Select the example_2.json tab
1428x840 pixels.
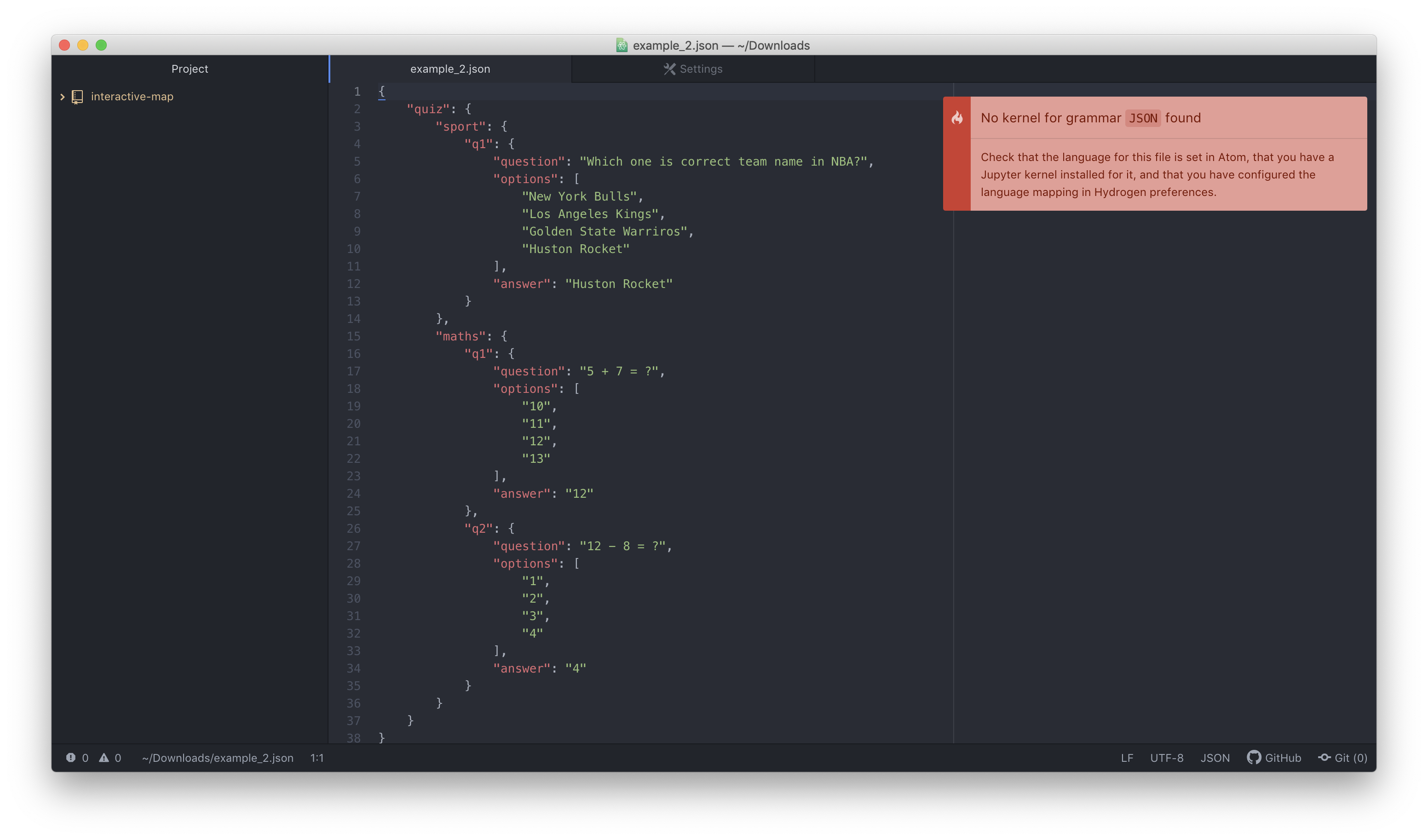[450, 69]
